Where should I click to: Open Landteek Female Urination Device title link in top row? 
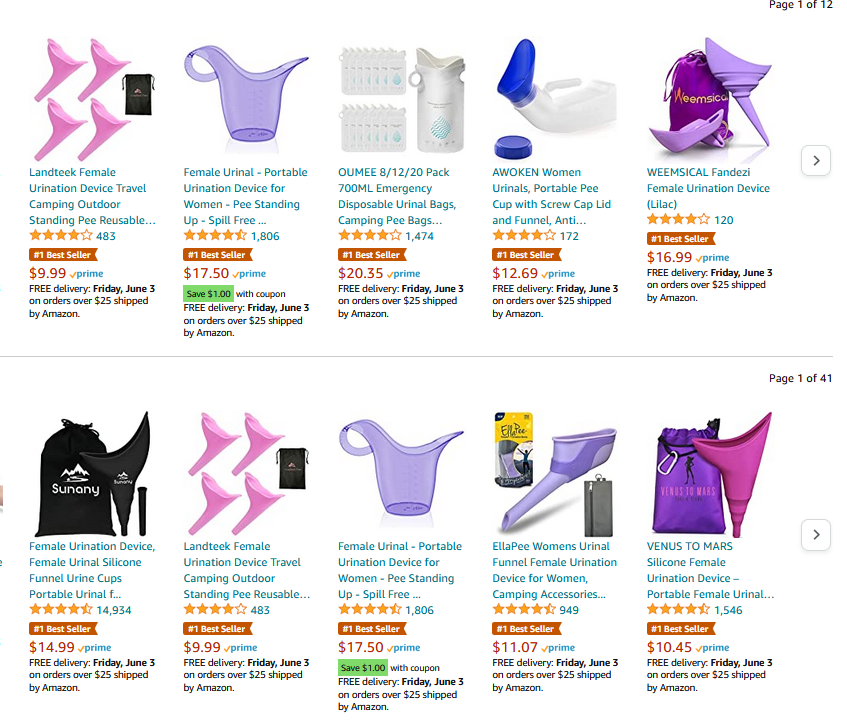point(91,196)
